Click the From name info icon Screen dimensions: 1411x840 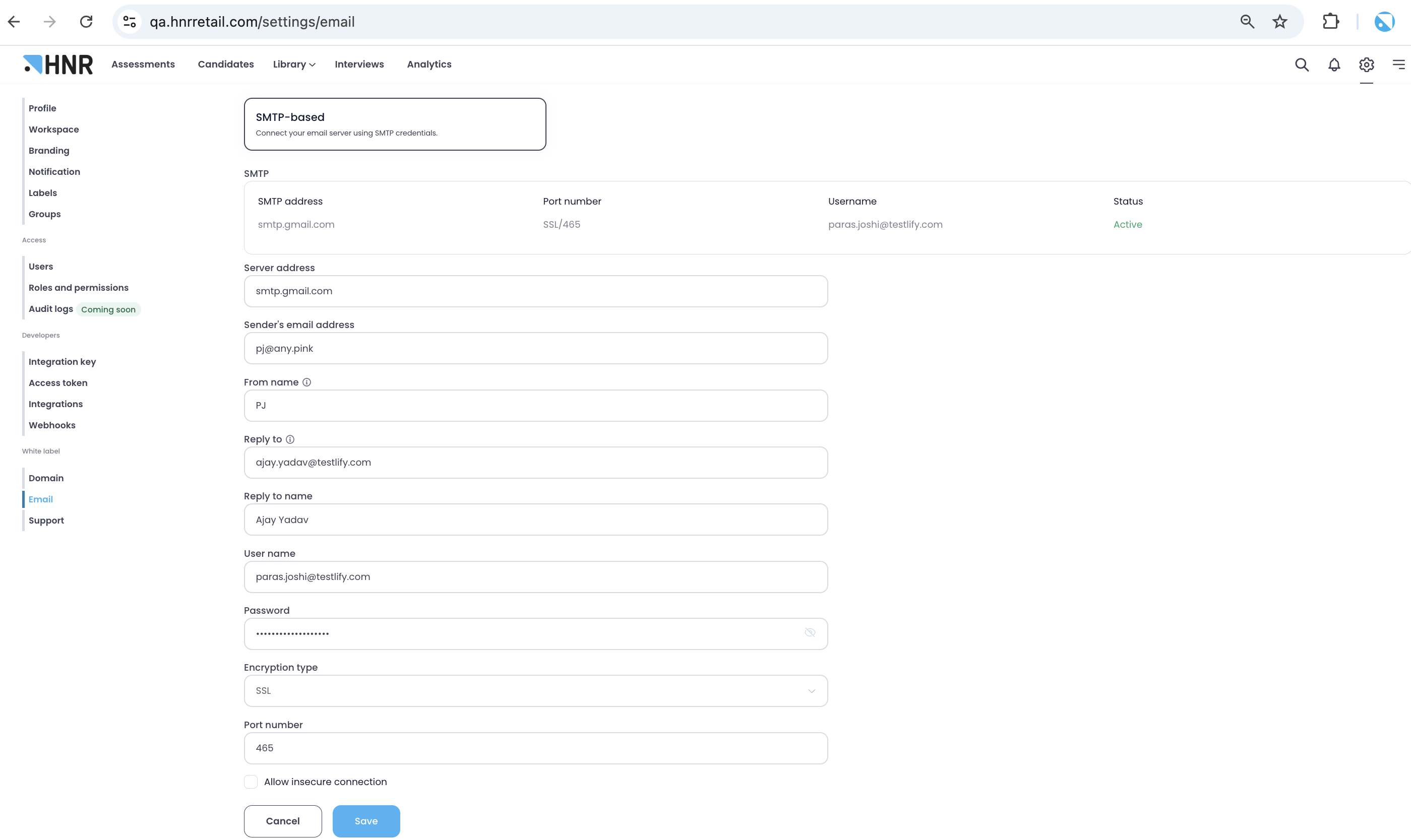click(307, 382)
